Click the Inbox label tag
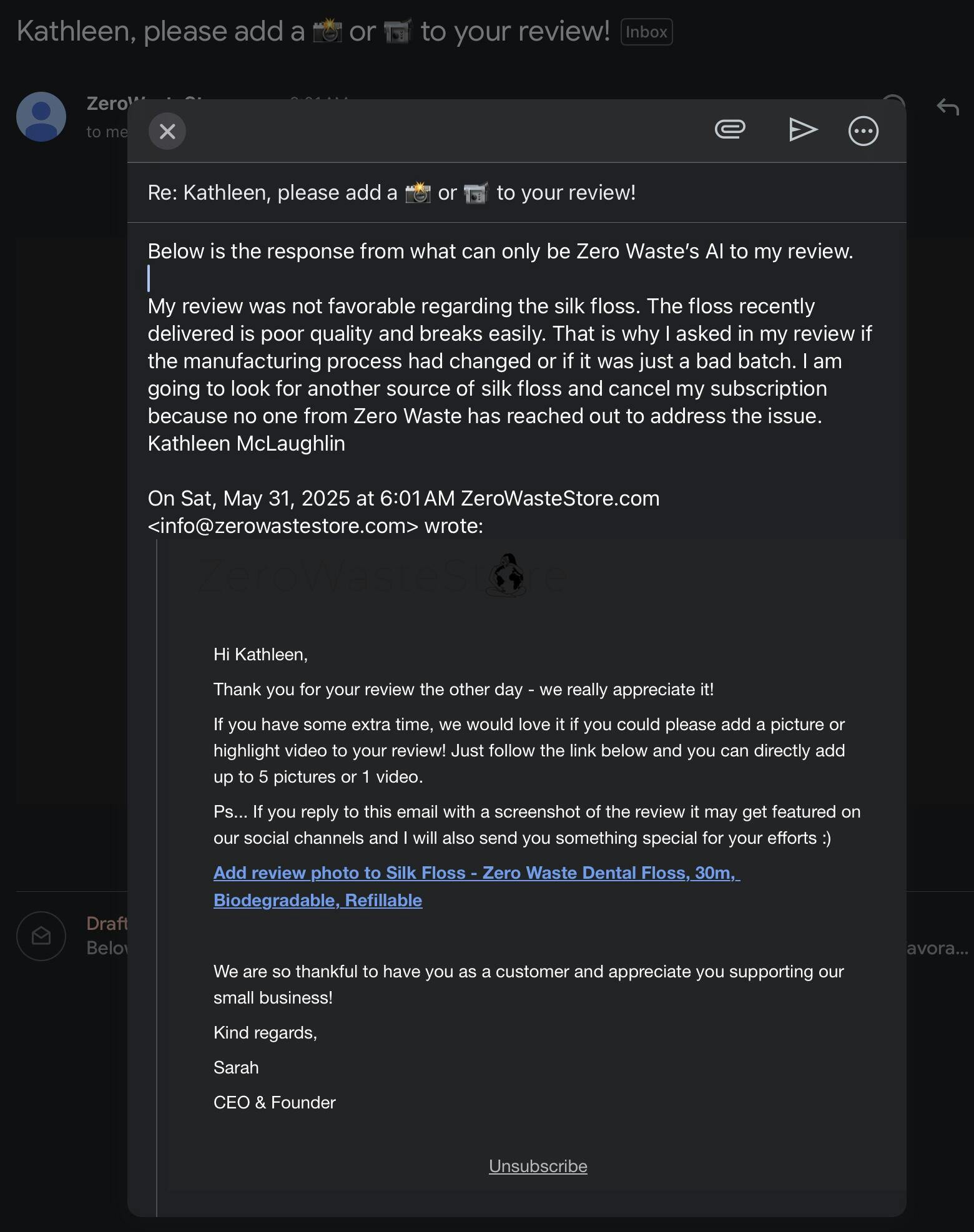Image resolution: width=974 pixels, height=1232 pixels. coord(646,32)
